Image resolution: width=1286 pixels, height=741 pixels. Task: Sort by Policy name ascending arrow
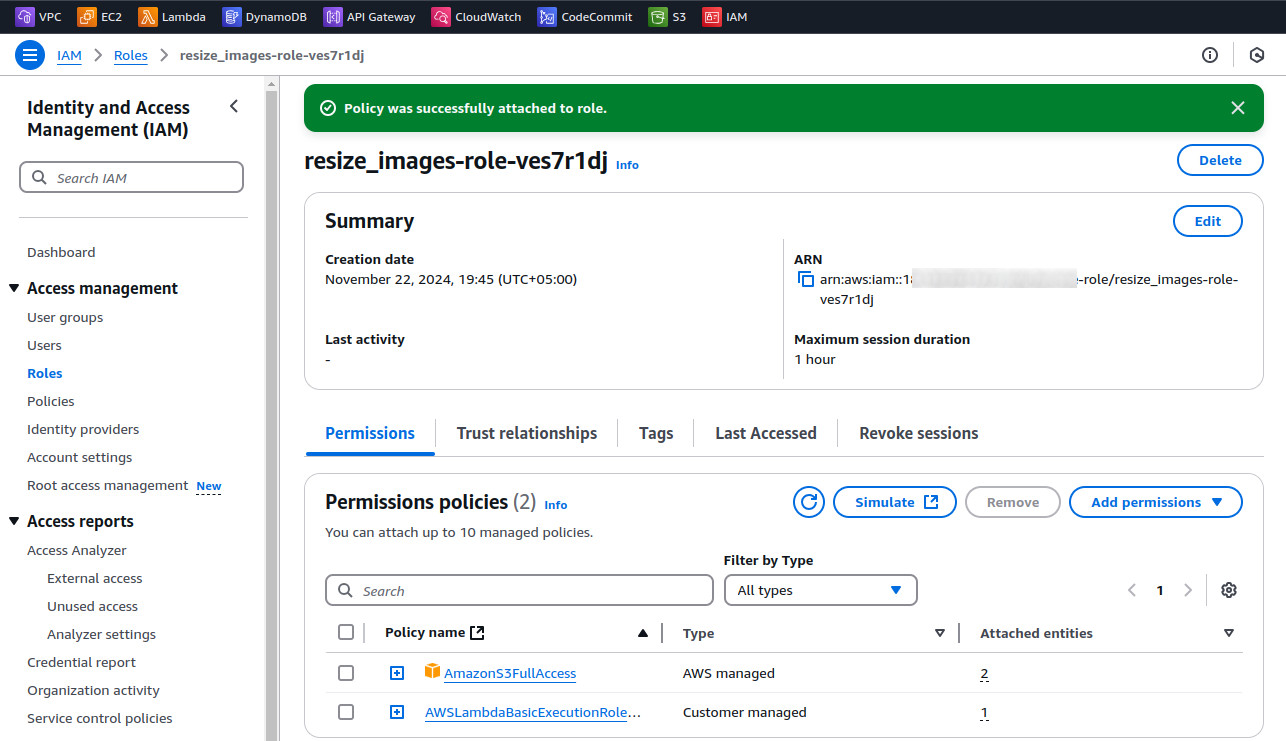click(643, 633)
